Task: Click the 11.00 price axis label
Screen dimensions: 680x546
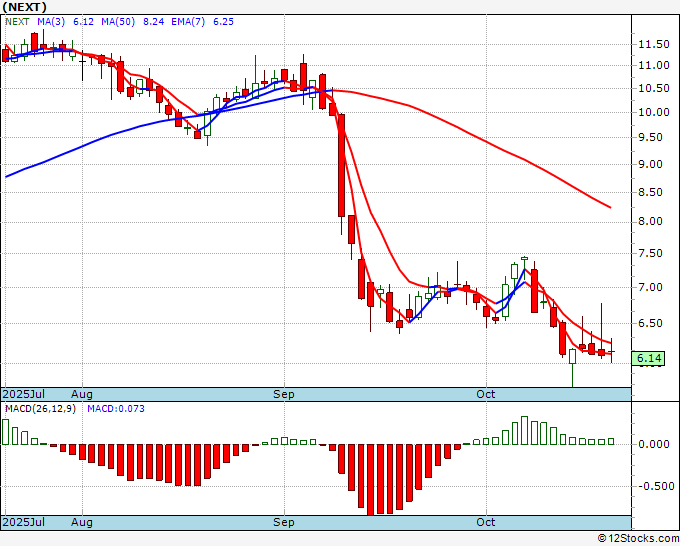Action: (x=654, y=65)
